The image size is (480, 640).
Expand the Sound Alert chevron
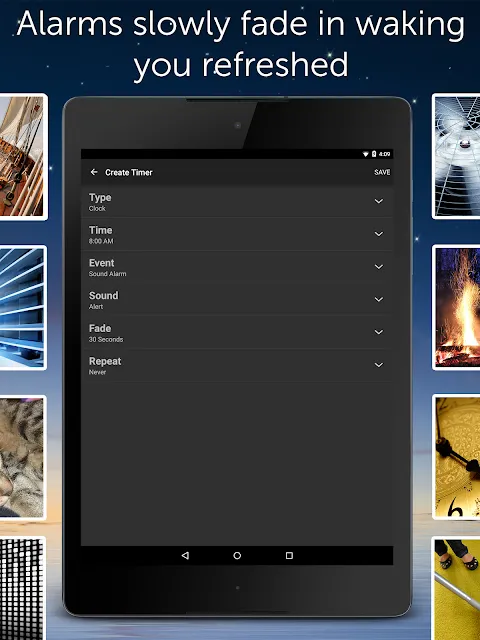click(x=379, y=299)
